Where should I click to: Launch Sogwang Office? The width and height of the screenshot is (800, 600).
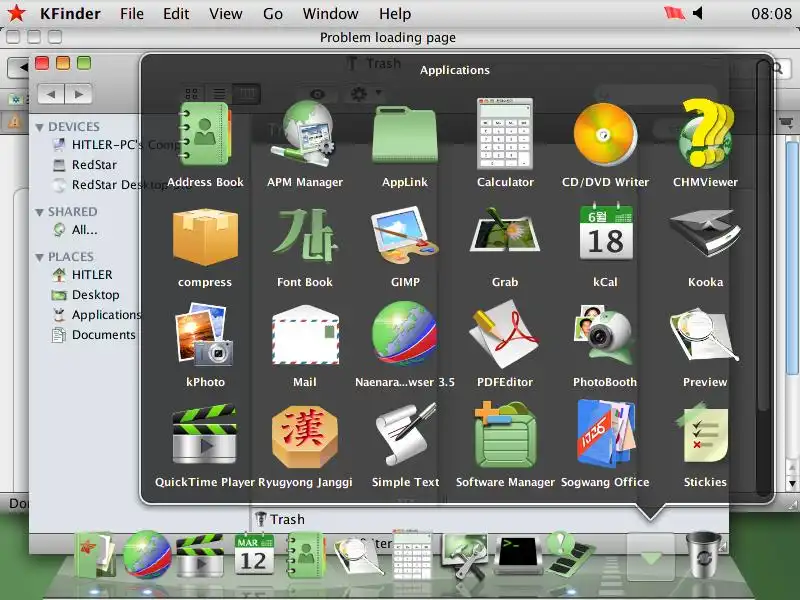(606, 434)
